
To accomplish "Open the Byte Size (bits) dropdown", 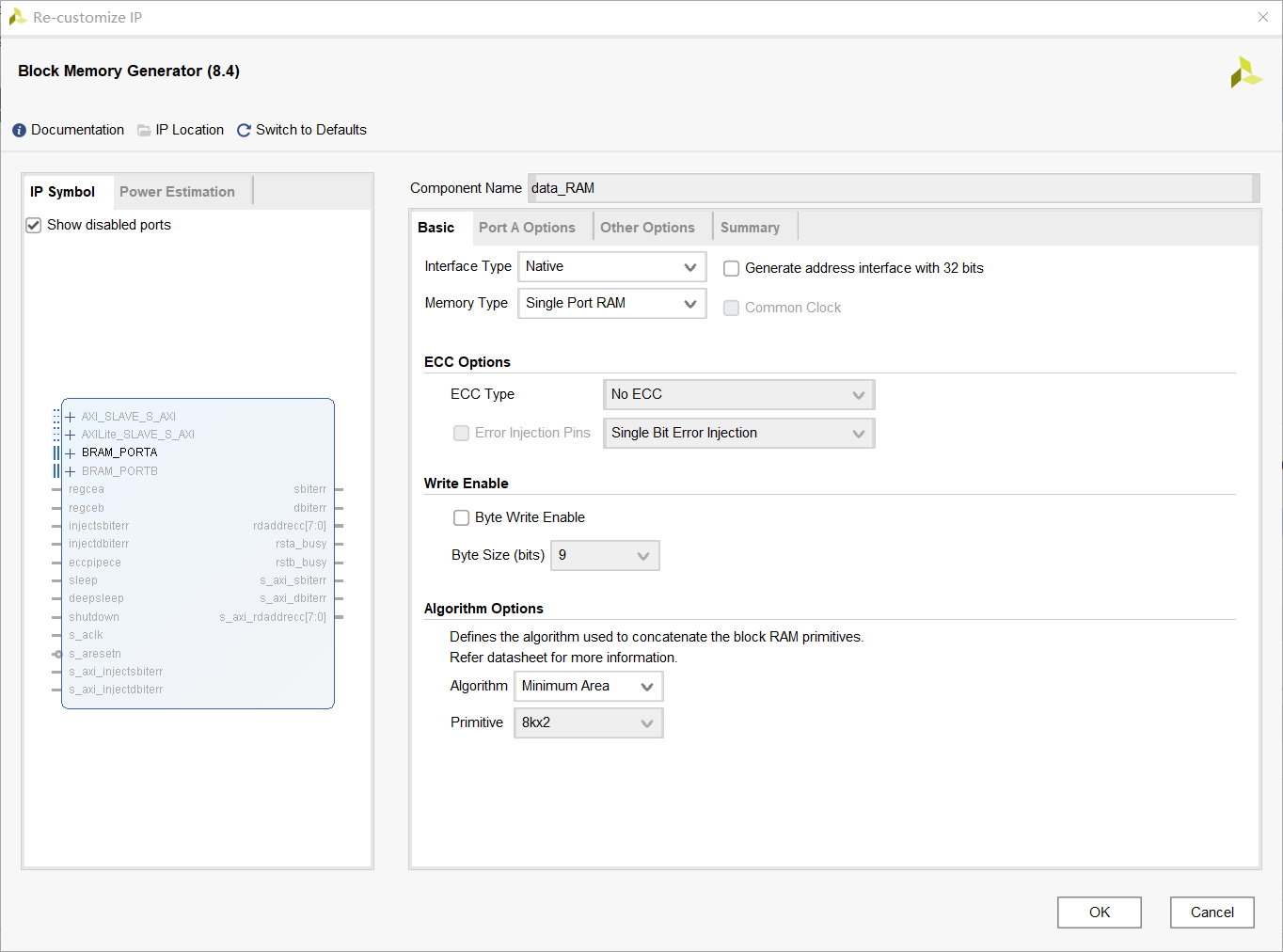I will click(605, 555).
